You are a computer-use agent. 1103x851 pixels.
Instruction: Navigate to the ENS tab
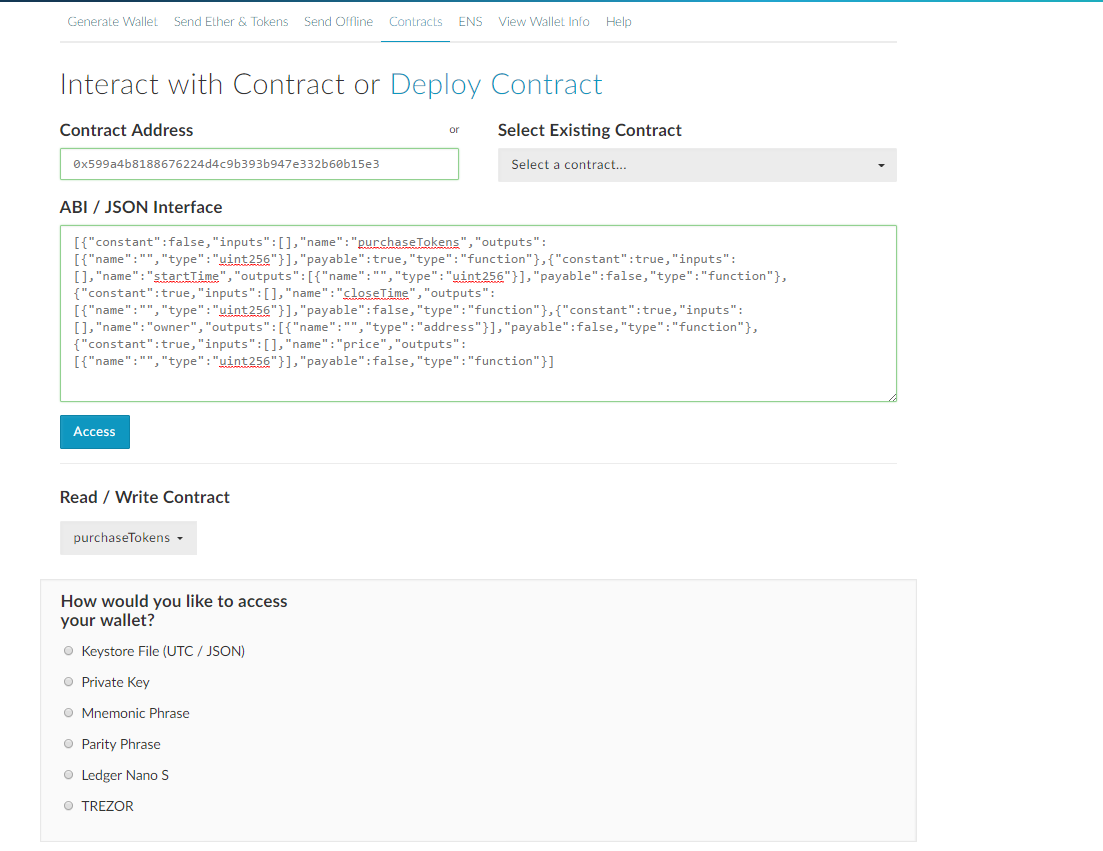(470, 22)
